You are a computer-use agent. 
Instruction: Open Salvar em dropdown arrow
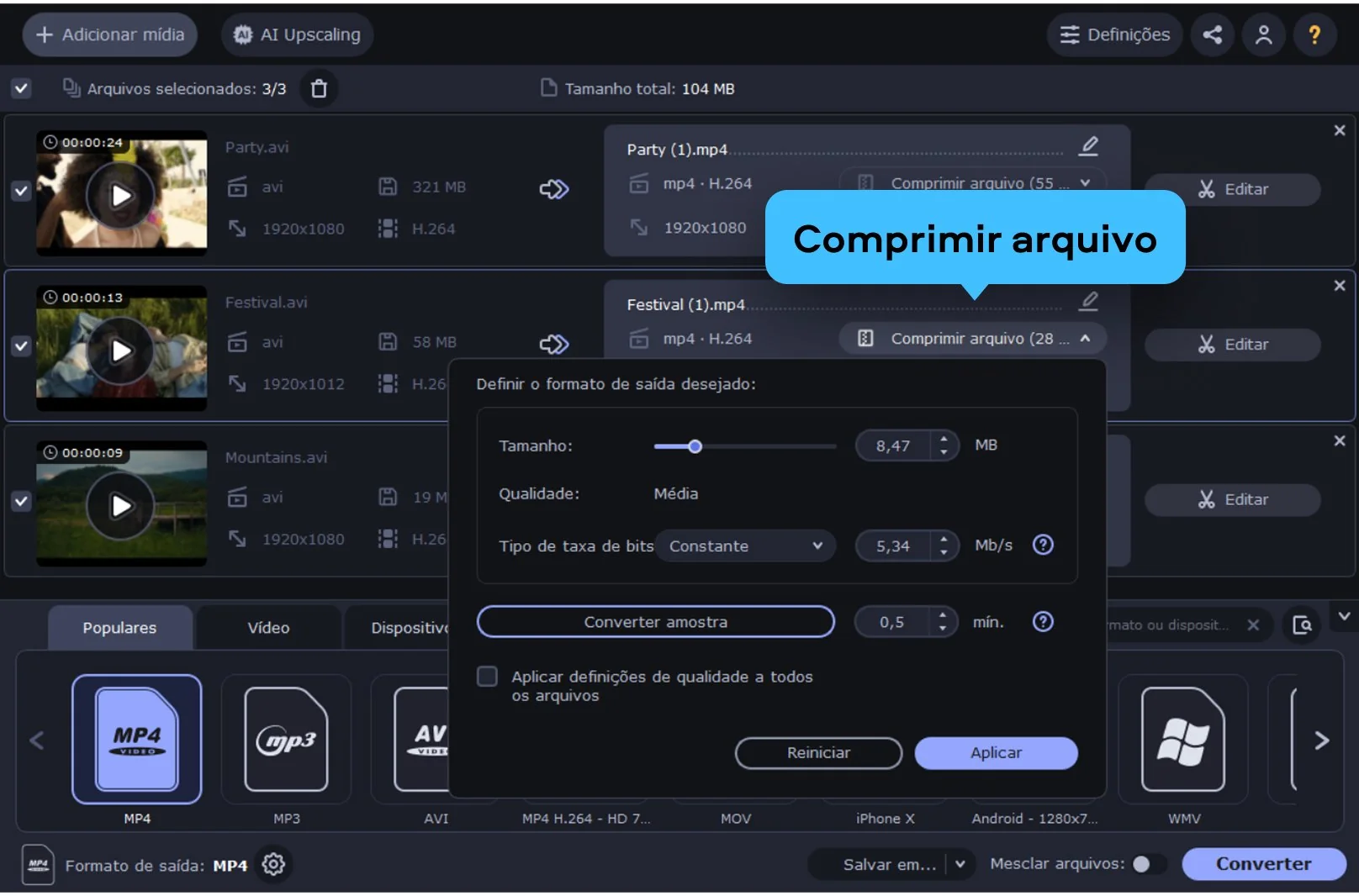[x=960, y=864]
